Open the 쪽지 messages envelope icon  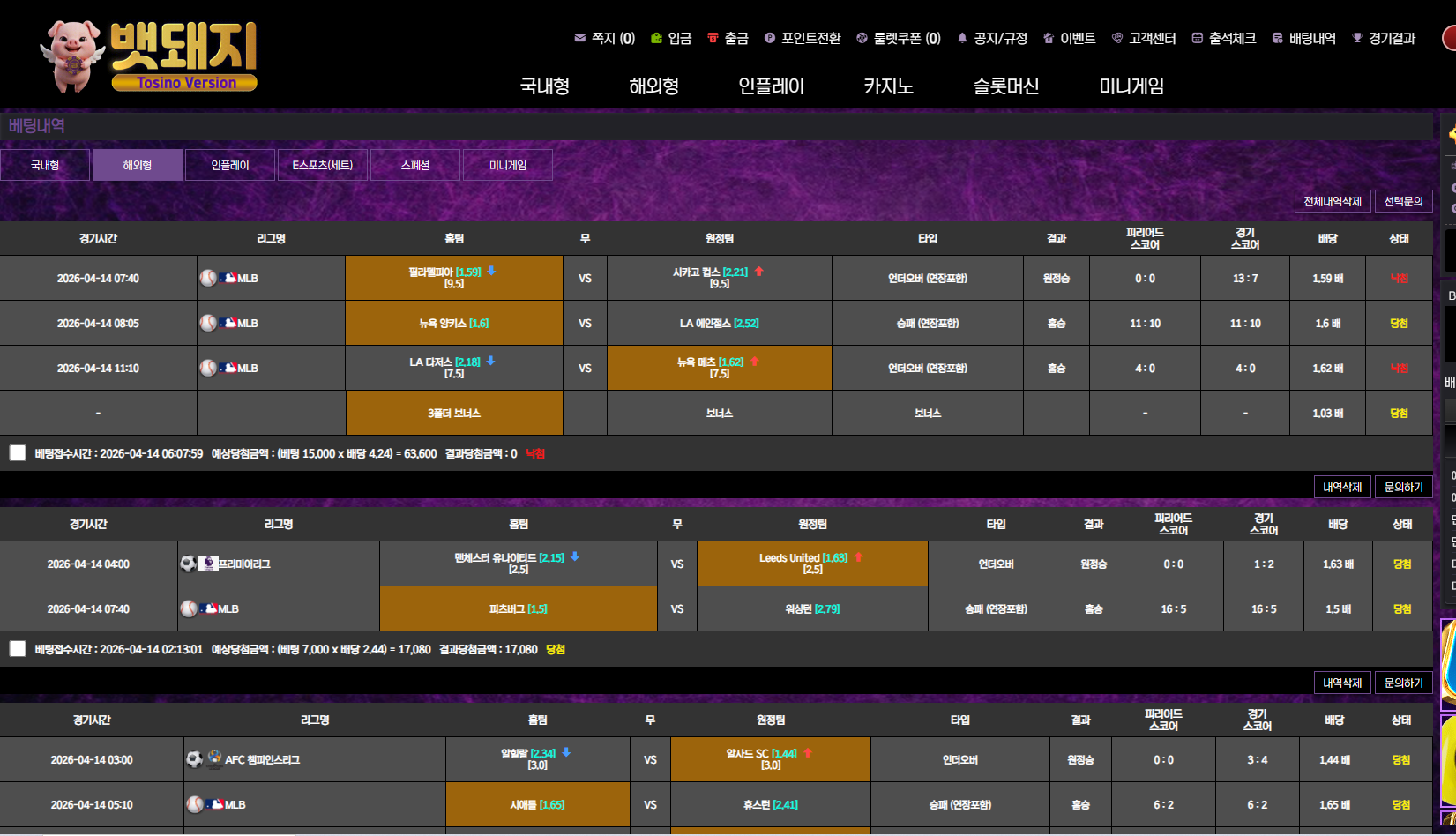tap(579, 38)
